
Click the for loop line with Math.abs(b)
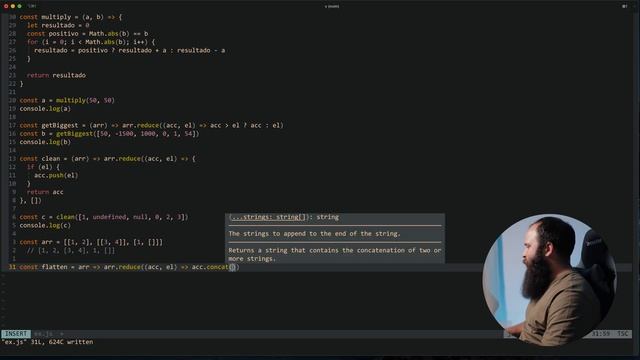[x=91, y=42]
